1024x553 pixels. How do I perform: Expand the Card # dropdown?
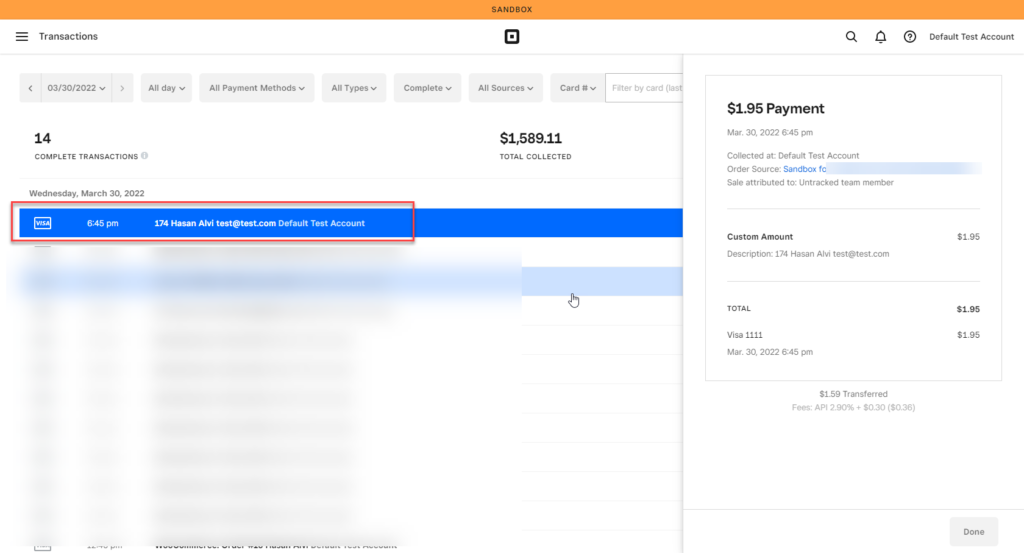(577, 88)
